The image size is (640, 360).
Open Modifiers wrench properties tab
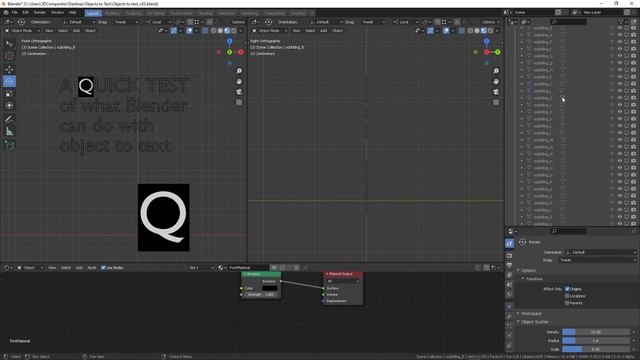tap(509, 316)
